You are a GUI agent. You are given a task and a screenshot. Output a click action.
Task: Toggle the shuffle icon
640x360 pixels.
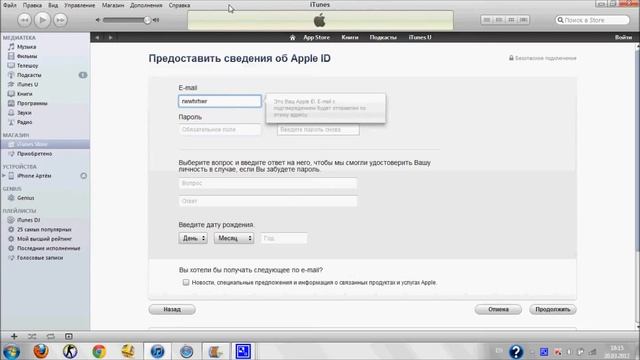(x=32, y=336)
